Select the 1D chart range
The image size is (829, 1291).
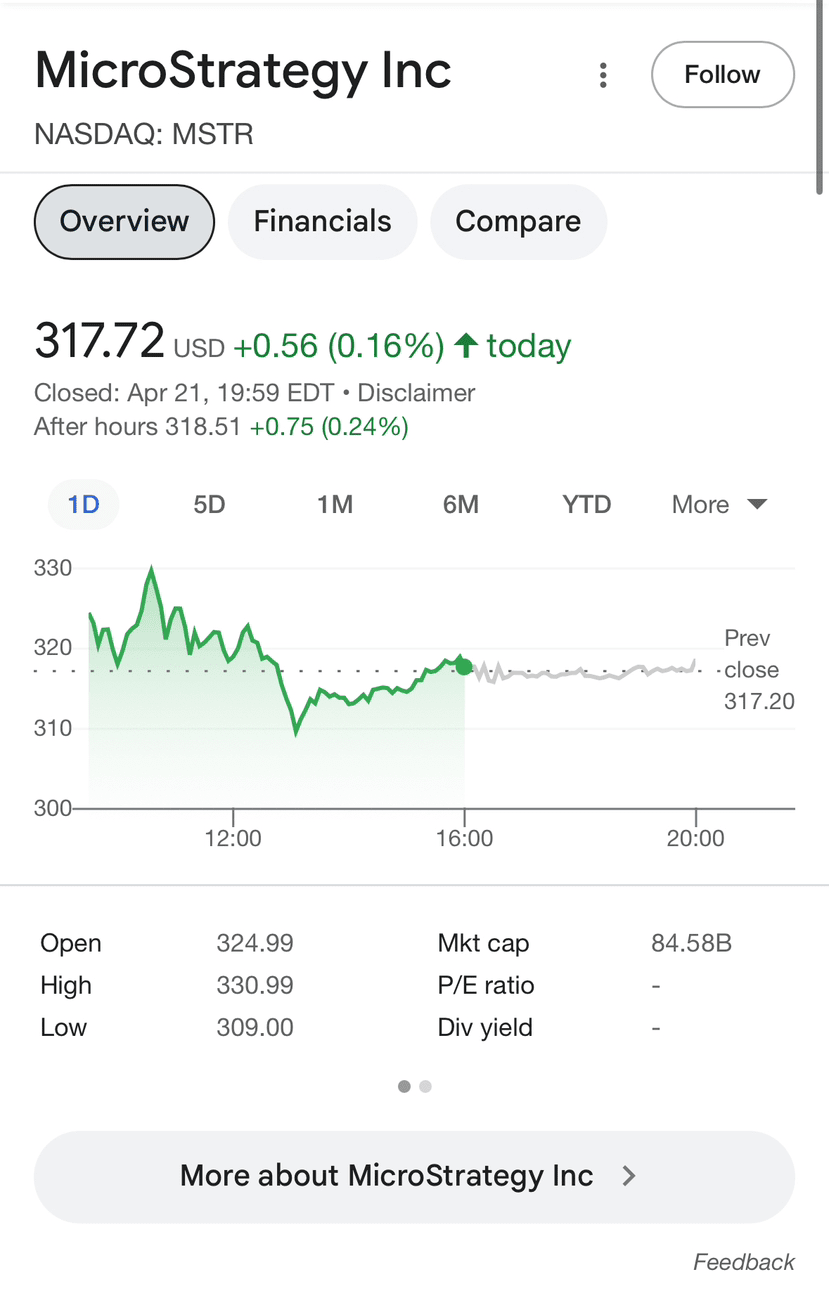point(84,505)
